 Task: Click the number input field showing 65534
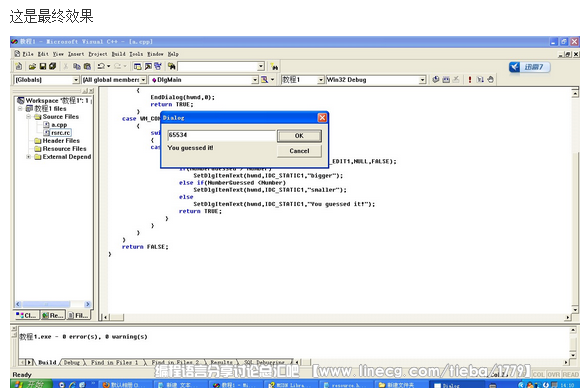pyautogui.click(x=222, y=135)
